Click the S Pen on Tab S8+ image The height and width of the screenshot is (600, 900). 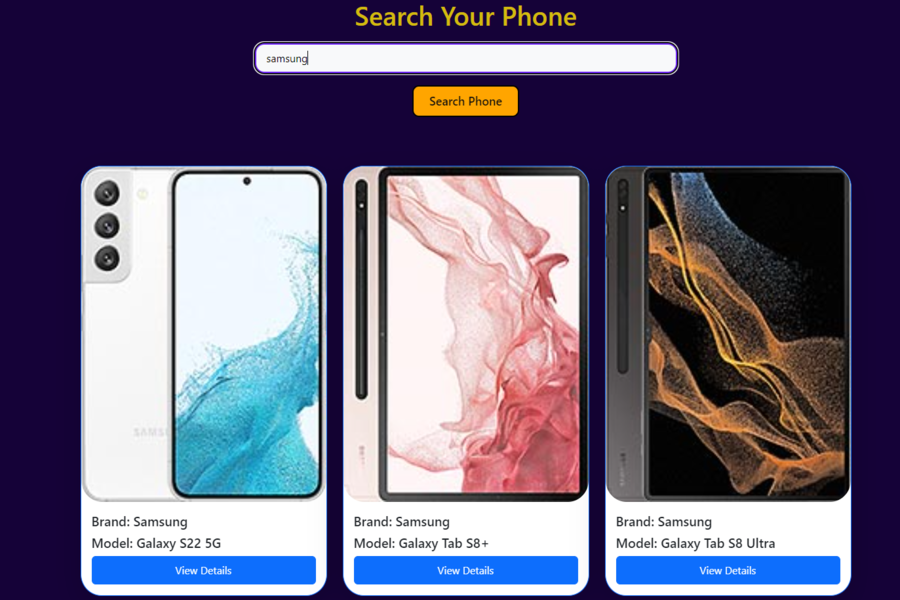tap(361, 289)
